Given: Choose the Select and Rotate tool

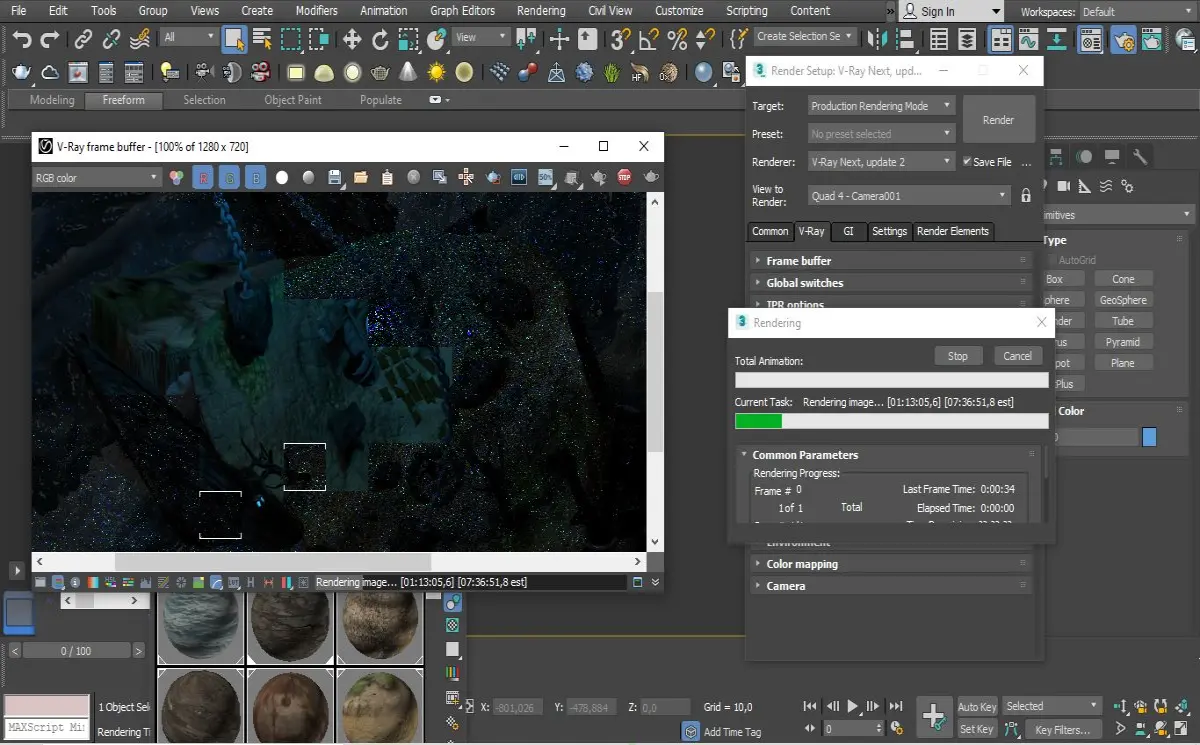Looking at the screenshot, I should tap(380, 40).
